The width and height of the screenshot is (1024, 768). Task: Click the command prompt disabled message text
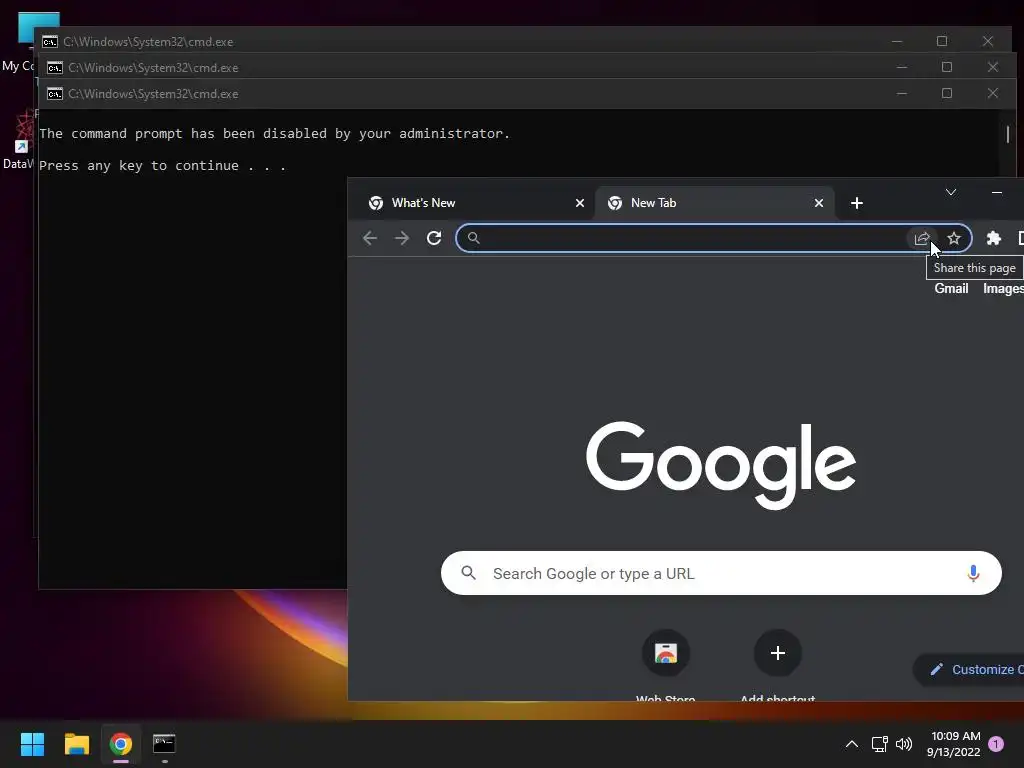pos(274,134)
